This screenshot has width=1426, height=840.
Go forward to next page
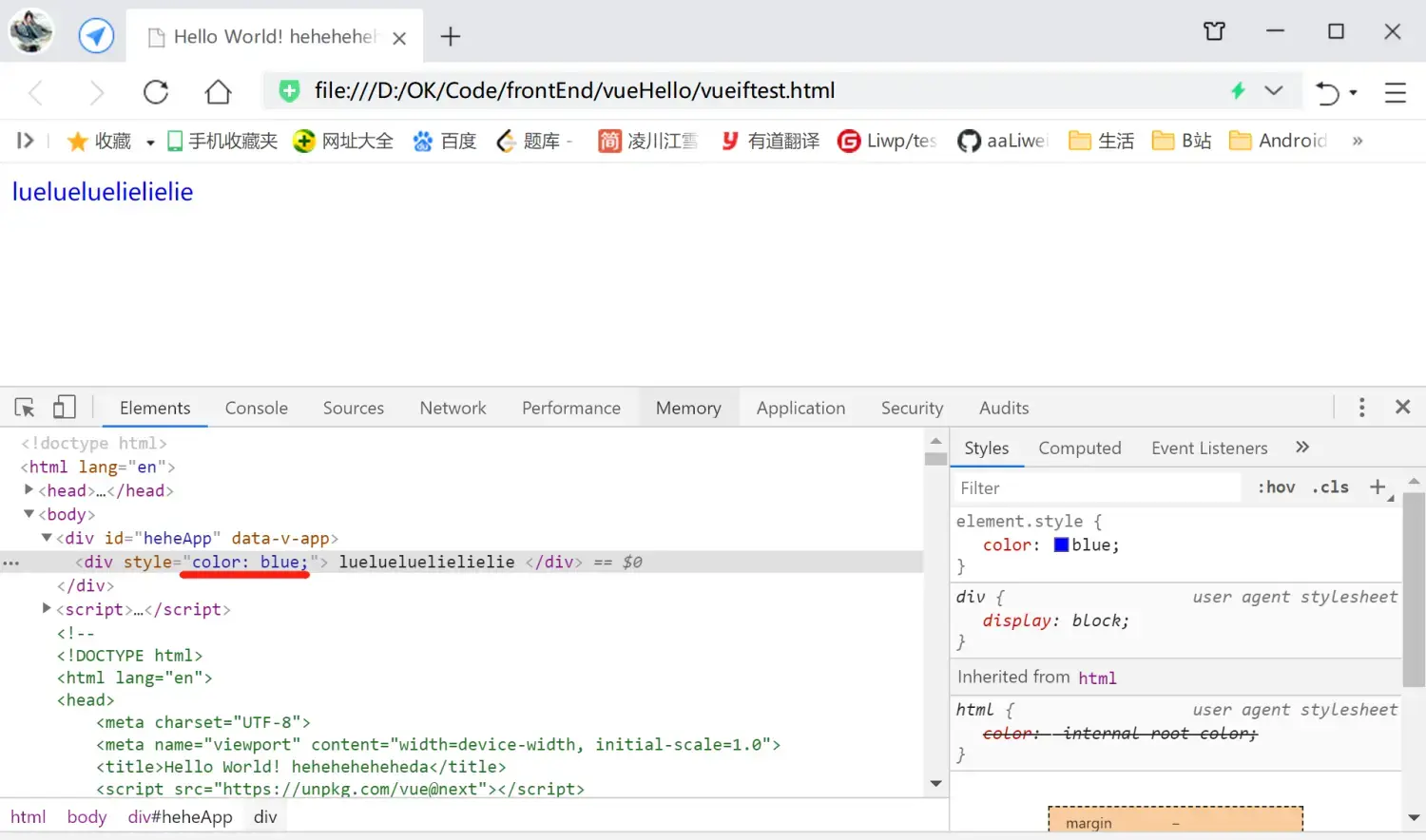click(96, 92)
